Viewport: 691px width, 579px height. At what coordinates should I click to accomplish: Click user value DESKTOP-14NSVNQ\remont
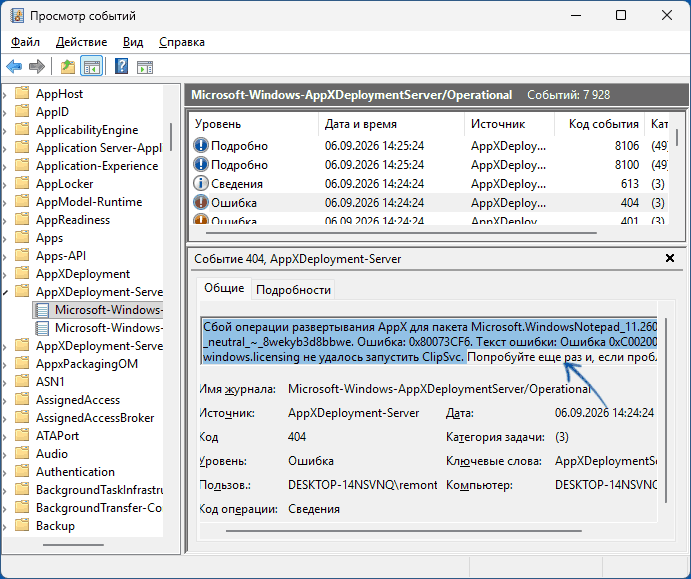(x=363, y=485)
